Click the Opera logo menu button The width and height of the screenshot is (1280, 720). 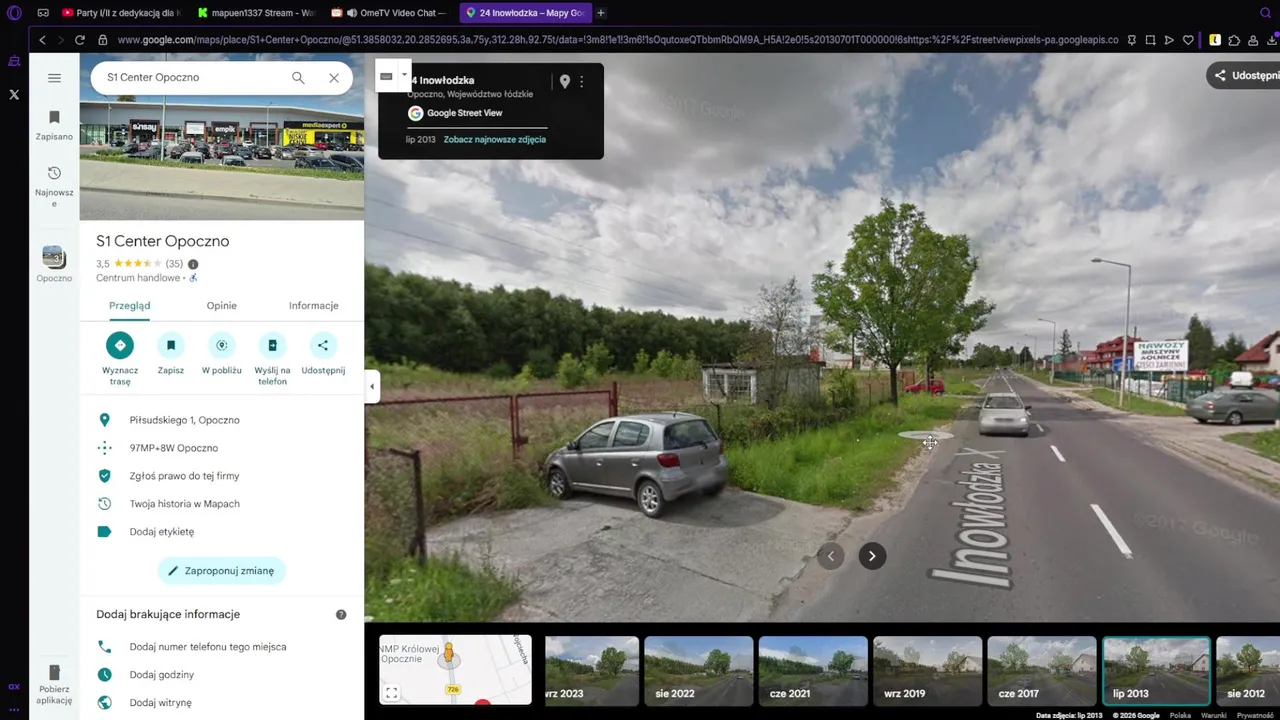pos(14,13)
